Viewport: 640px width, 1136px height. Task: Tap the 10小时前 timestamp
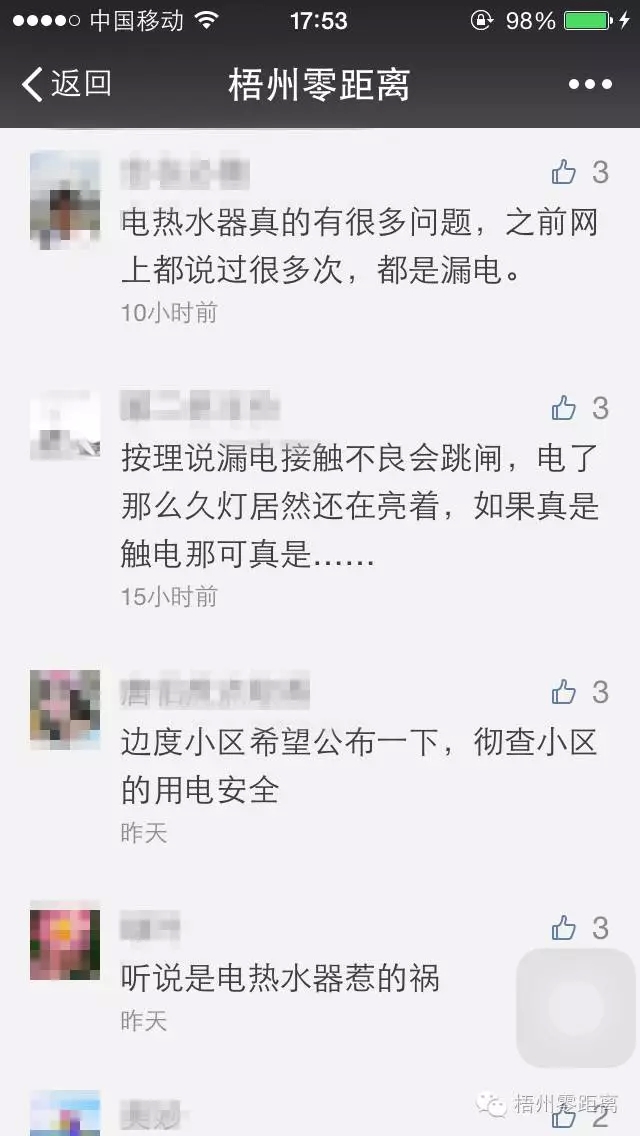pyautogui.click(x=169, y=312)
